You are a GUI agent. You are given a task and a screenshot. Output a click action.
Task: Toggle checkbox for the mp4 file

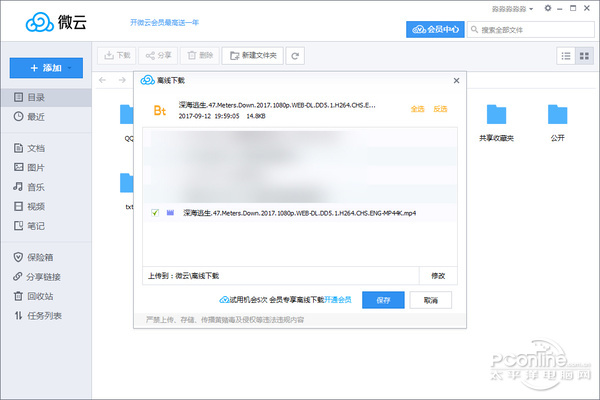tap(155, 213)
